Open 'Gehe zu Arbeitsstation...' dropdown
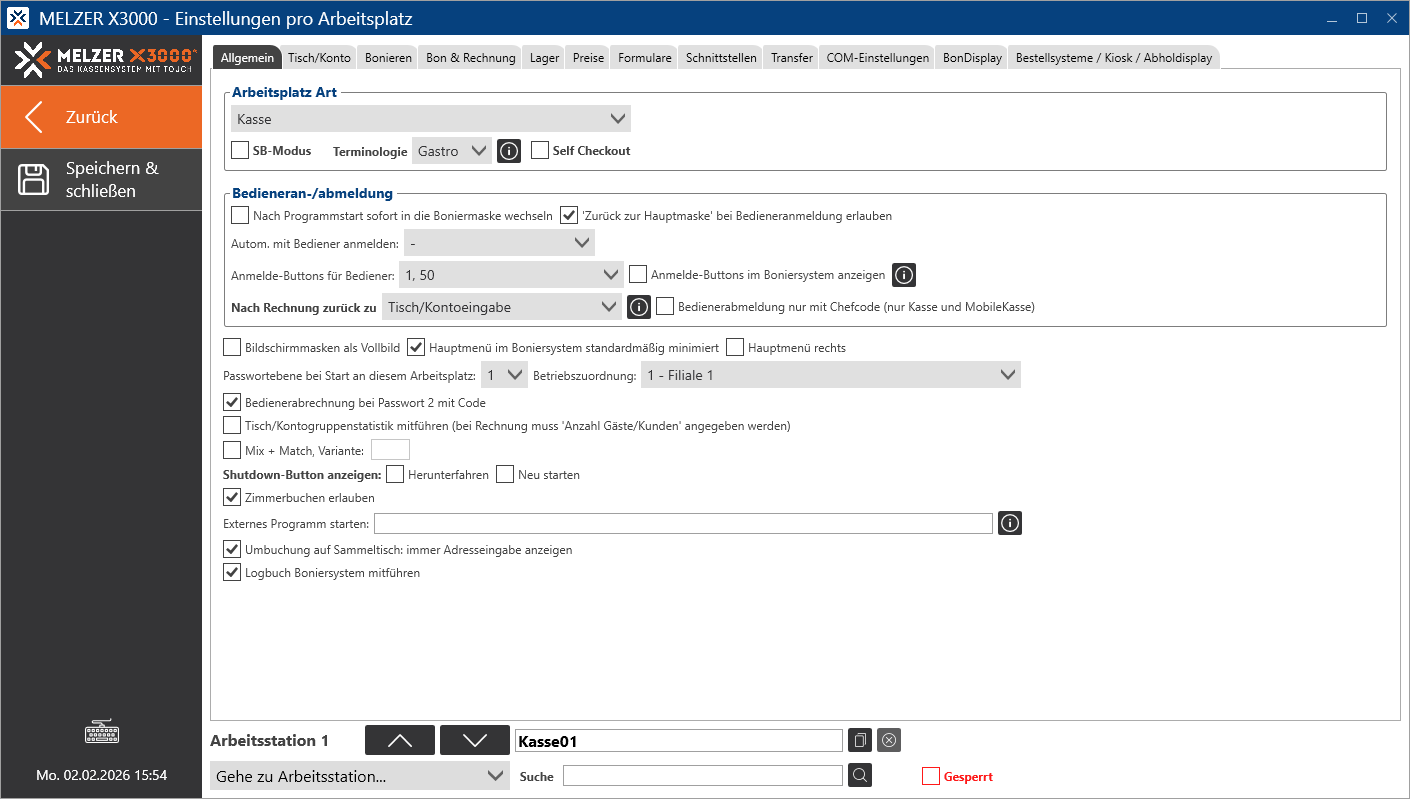Image resolution: width=1410 pixels, height=799 pixels. click(359, 776)
